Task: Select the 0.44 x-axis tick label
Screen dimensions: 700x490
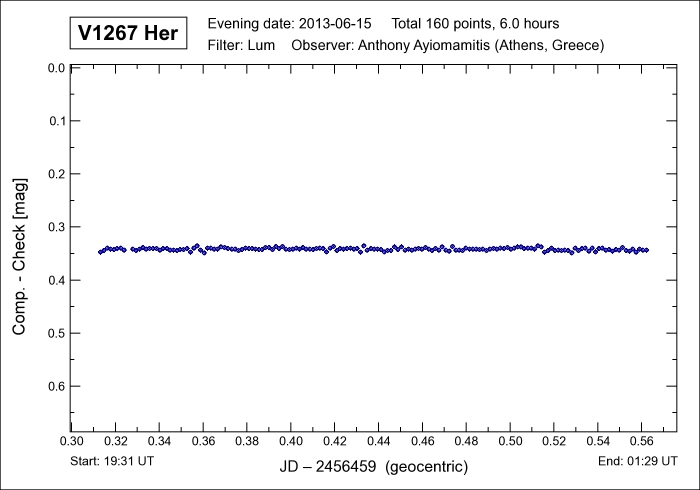Action: (379, 441)
